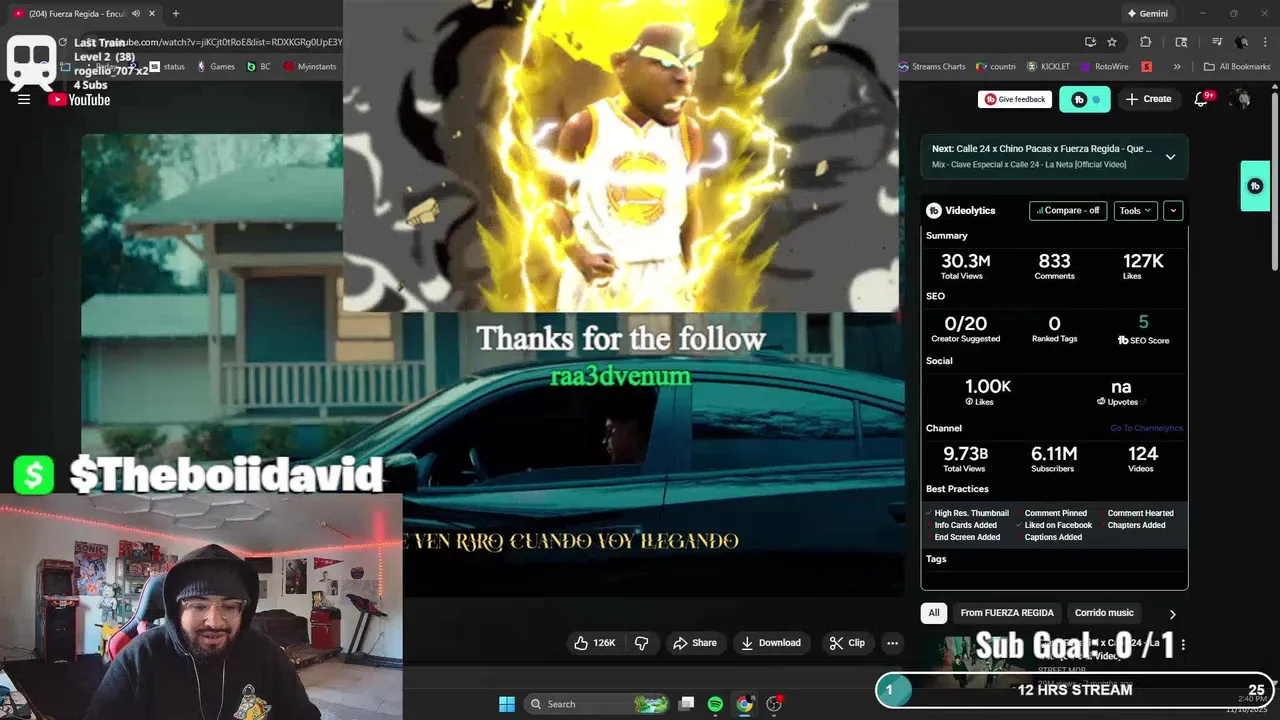Show more filter chips with the right arrow
The height and width of the screenshot is (720, 1280).
1172,614
